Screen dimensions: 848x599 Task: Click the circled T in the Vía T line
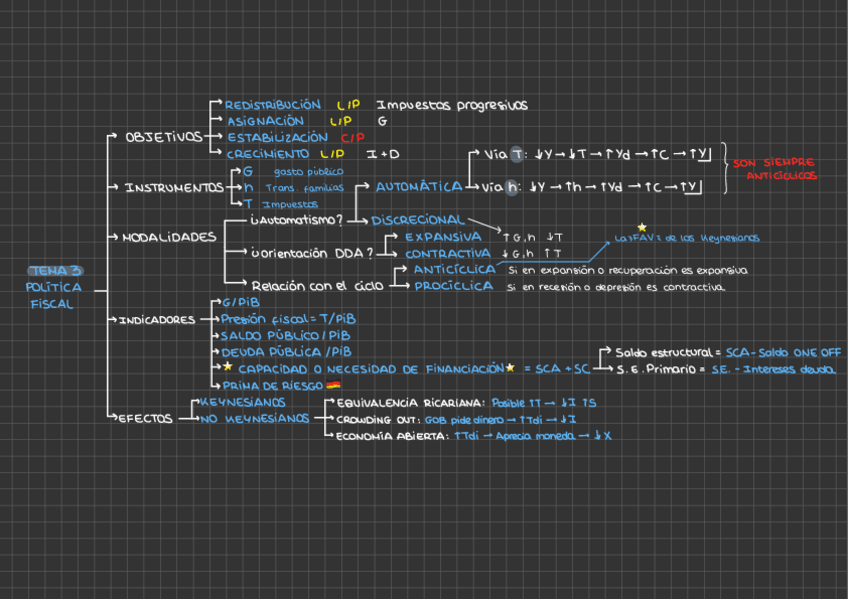pyautogui.click(x=516, y=155)
